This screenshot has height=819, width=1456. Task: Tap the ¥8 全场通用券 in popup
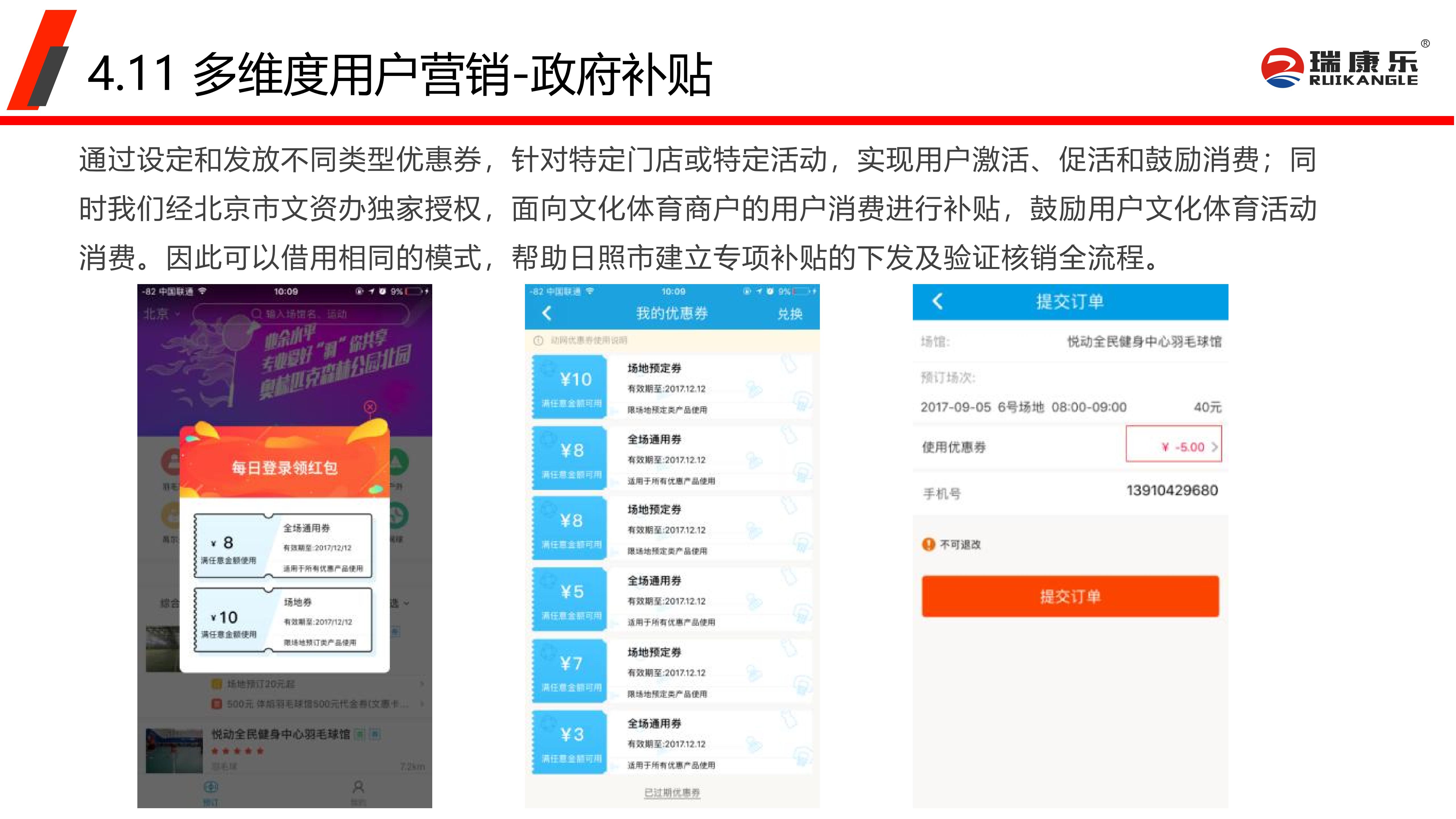(283, 546)
